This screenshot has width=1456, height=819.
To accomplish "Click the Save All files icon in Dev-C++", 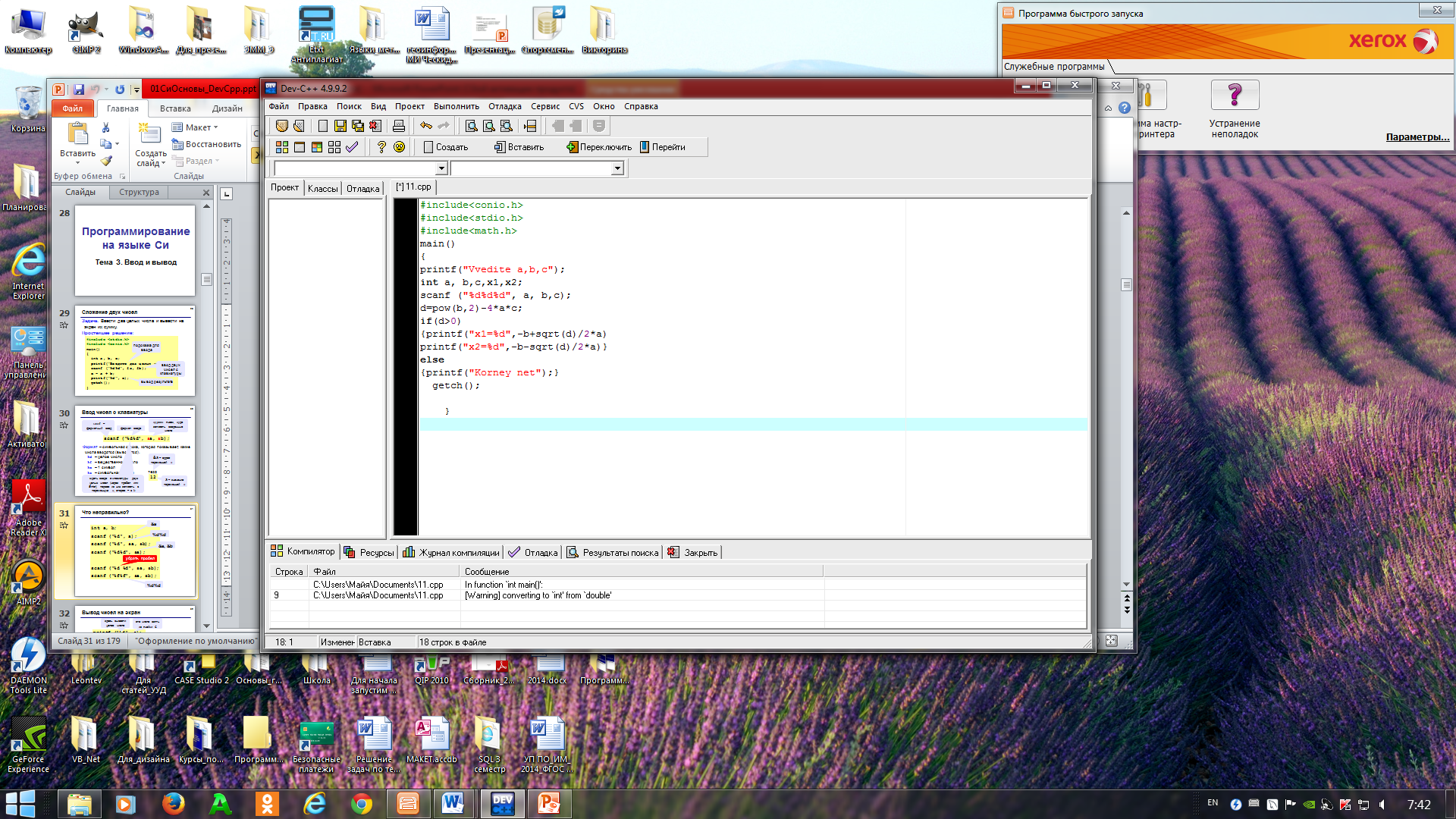I will [357, 126].
